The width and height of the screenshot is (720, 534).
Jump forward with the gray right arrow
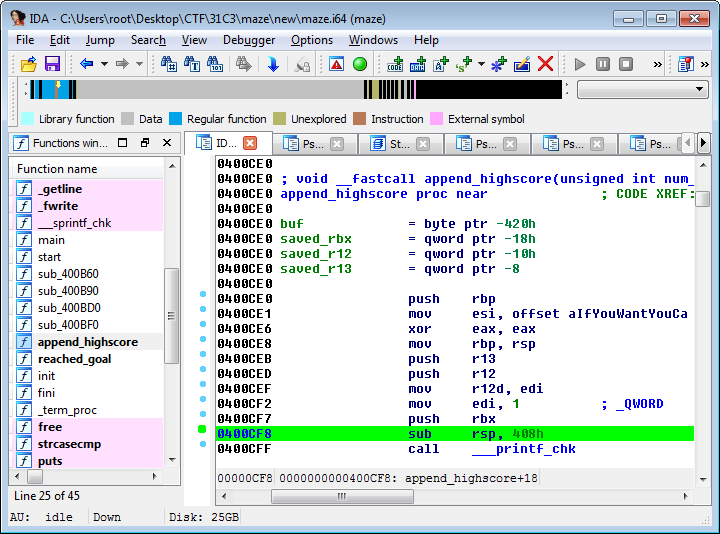tap(122, 64)
